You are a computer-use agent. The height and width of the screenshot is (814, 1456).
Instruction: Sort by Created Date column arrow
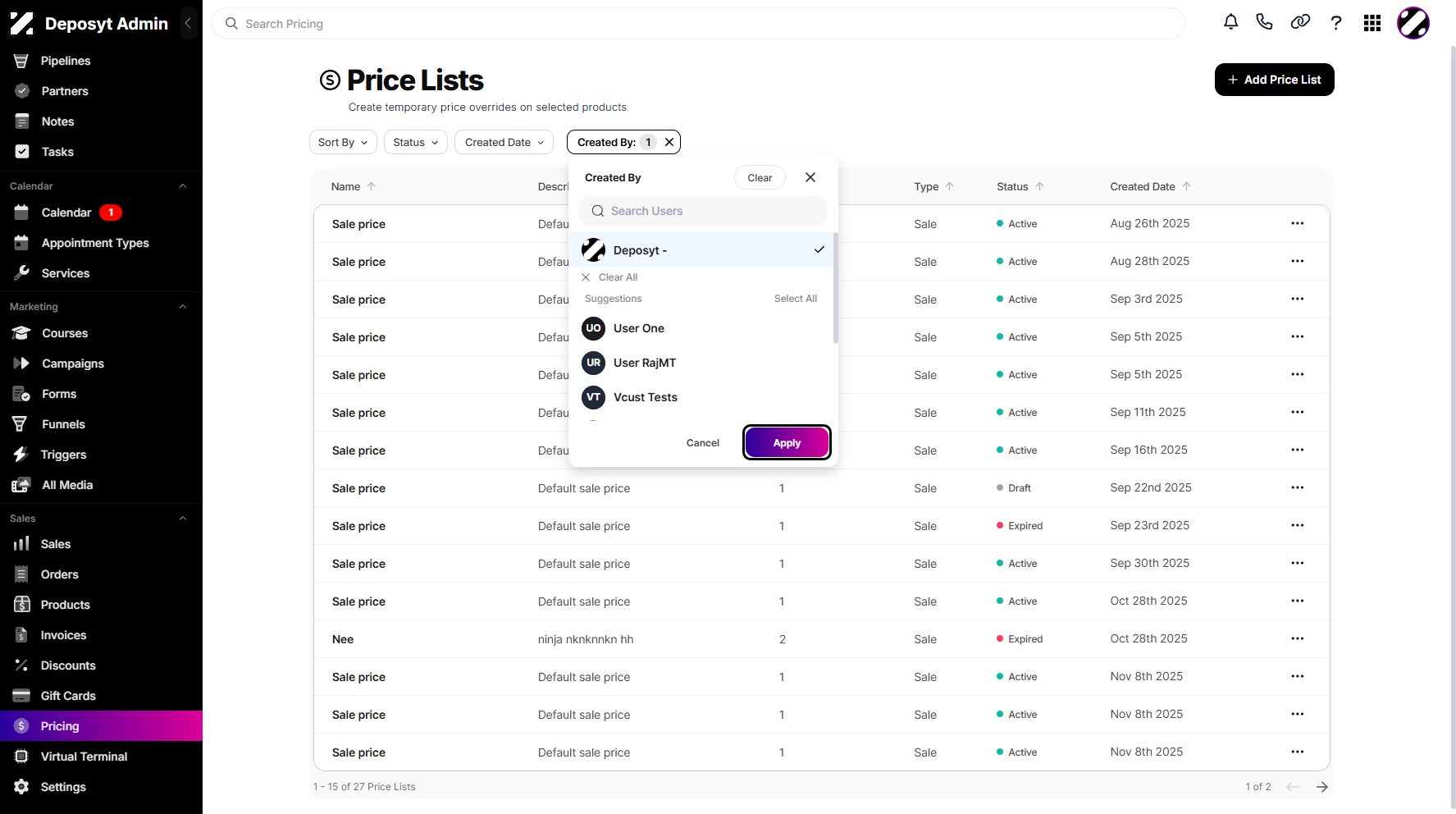coord(1187,186)
